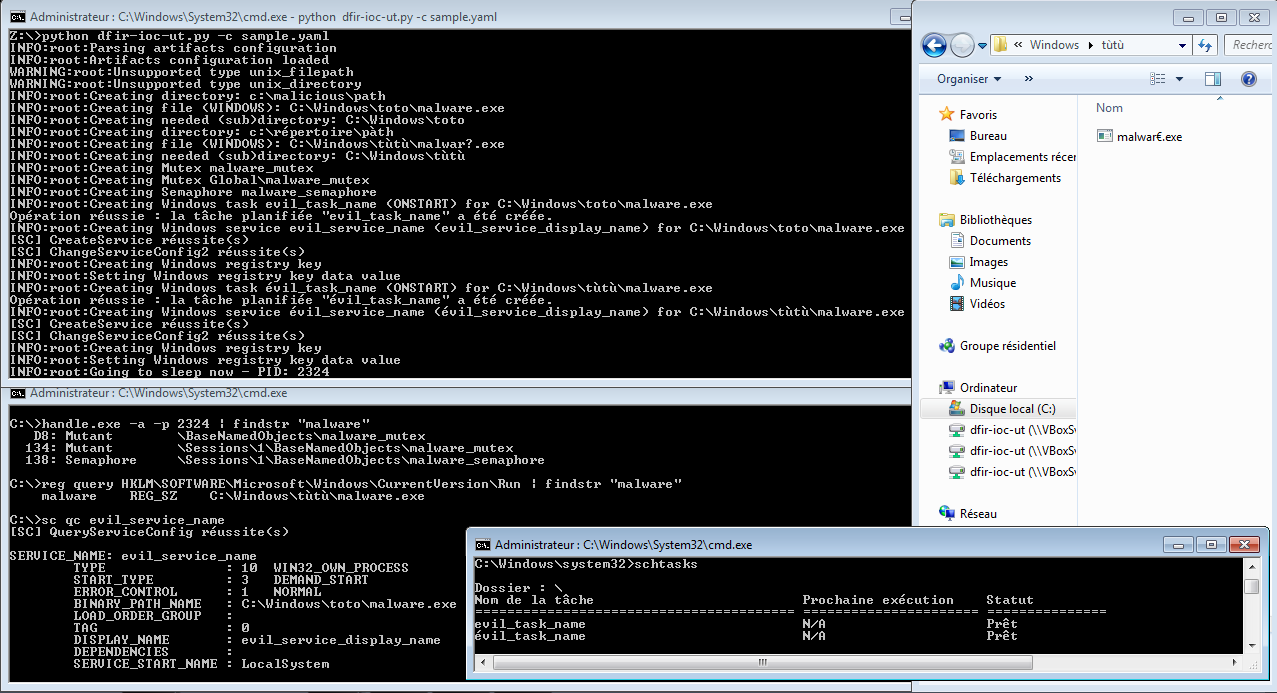1277x693 pixels.
Task: Click the Explorer Forward arrow button
Action: [x=962, y=45]
